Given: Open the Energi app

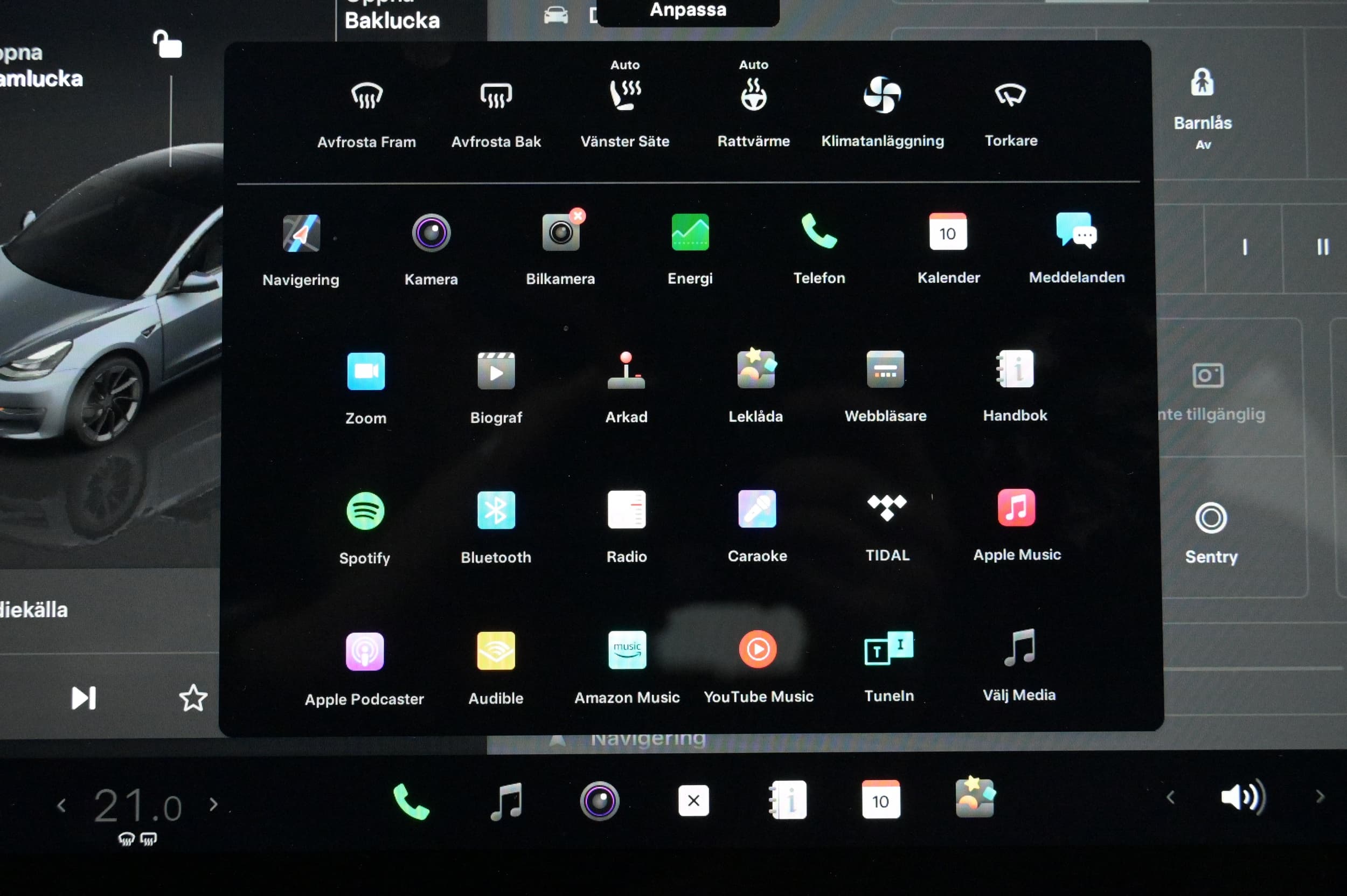Looking at the screenshot, I should 690,232.
